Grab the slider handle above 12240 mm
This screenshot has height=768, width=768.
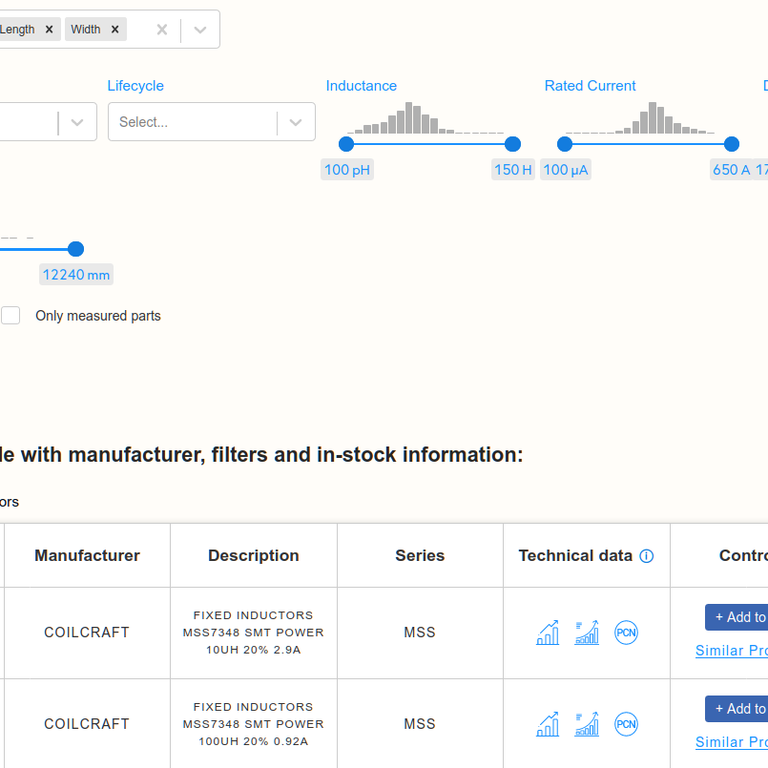76,249
